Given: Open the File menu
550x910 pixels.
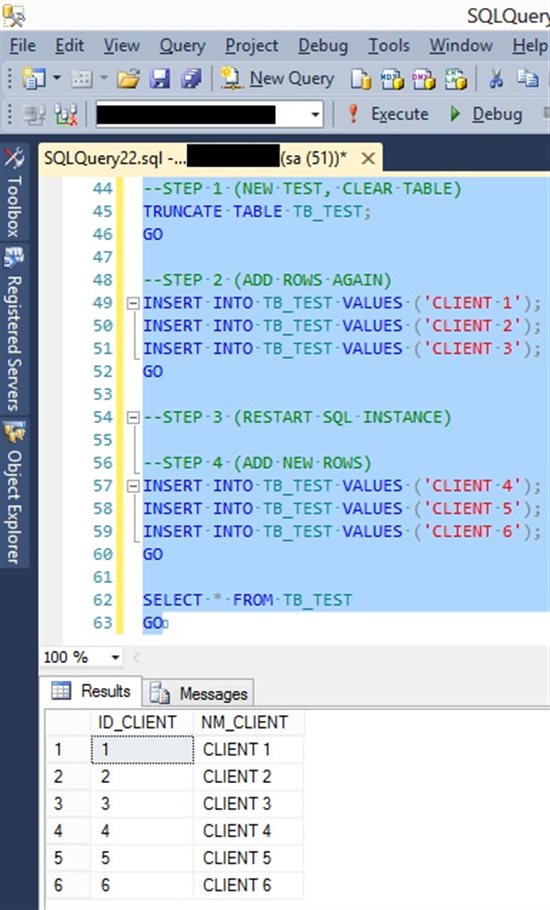Looking at the screenshot, I should 23,46.
